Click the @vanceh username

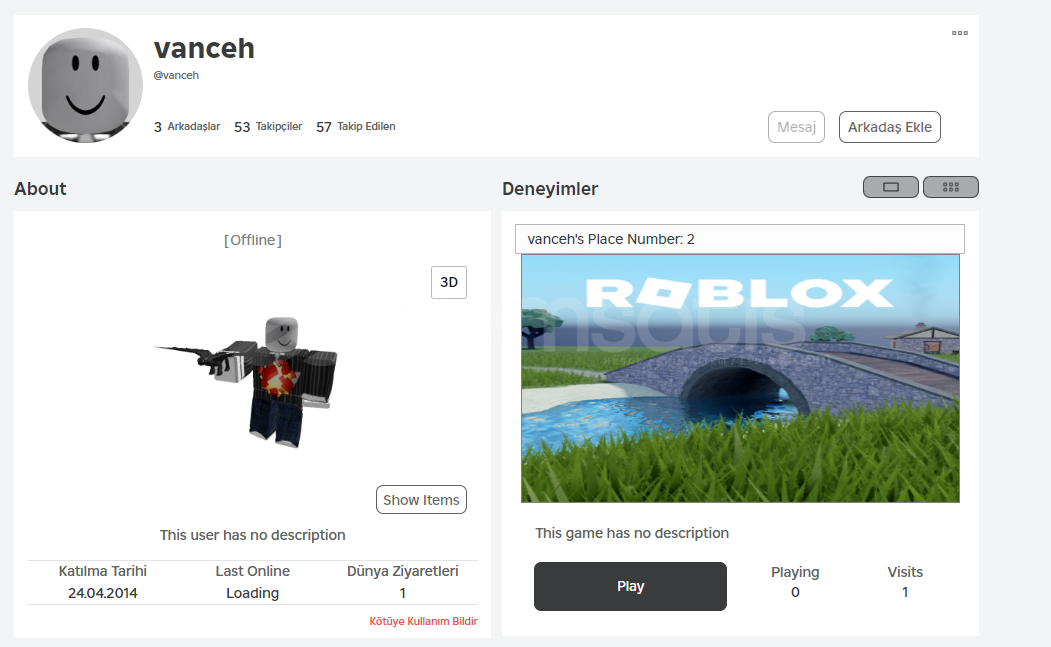pyautogui.click(x=176, y=75)
